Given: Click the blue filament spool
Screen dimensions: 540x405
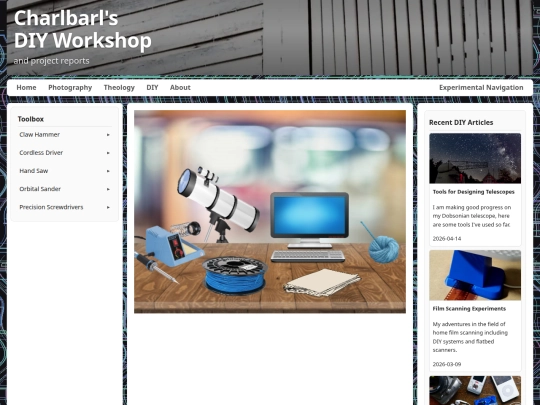Looking at the screenshot, I should click(235, 275).
